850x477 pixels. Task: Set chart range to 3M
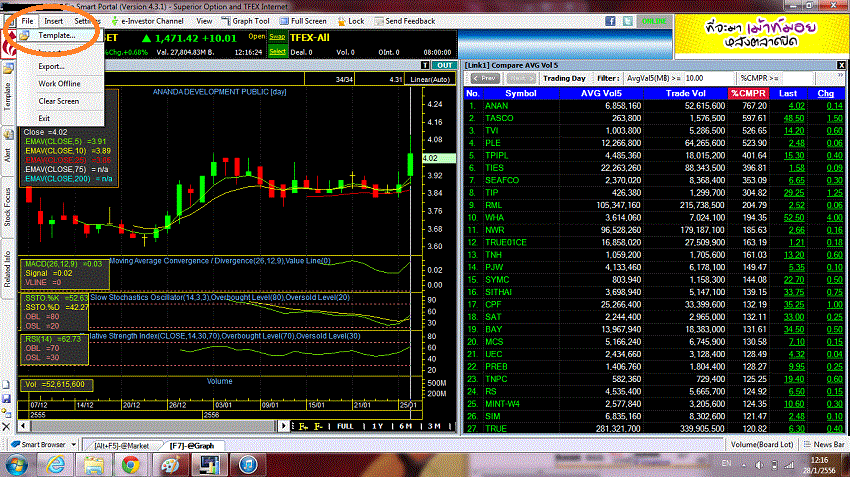pyautogui.click(x=434, y=427)
